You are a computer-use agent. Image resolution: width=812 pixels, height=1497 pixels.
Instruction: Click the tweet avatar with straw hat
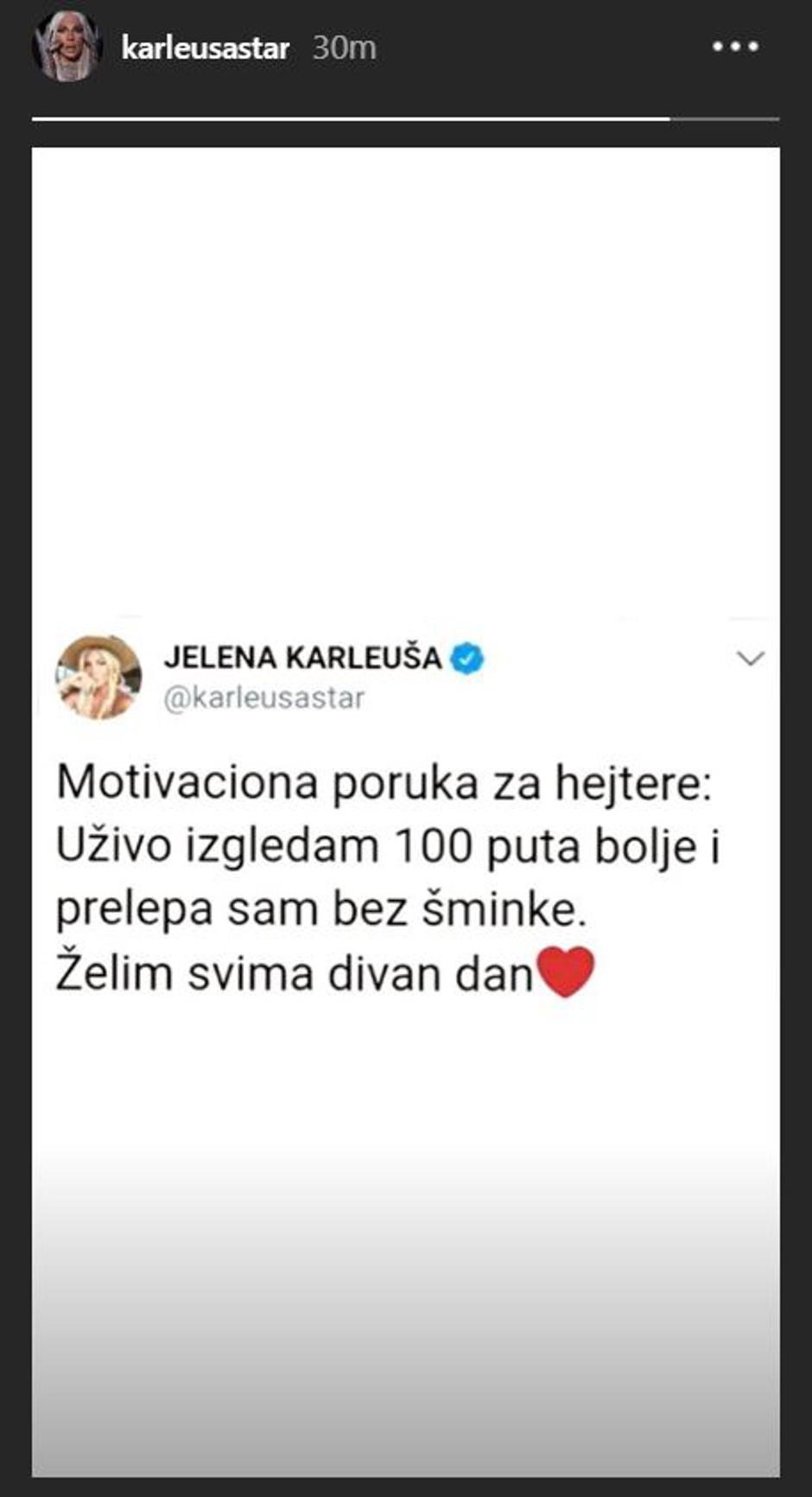click(x=98, y=678)
